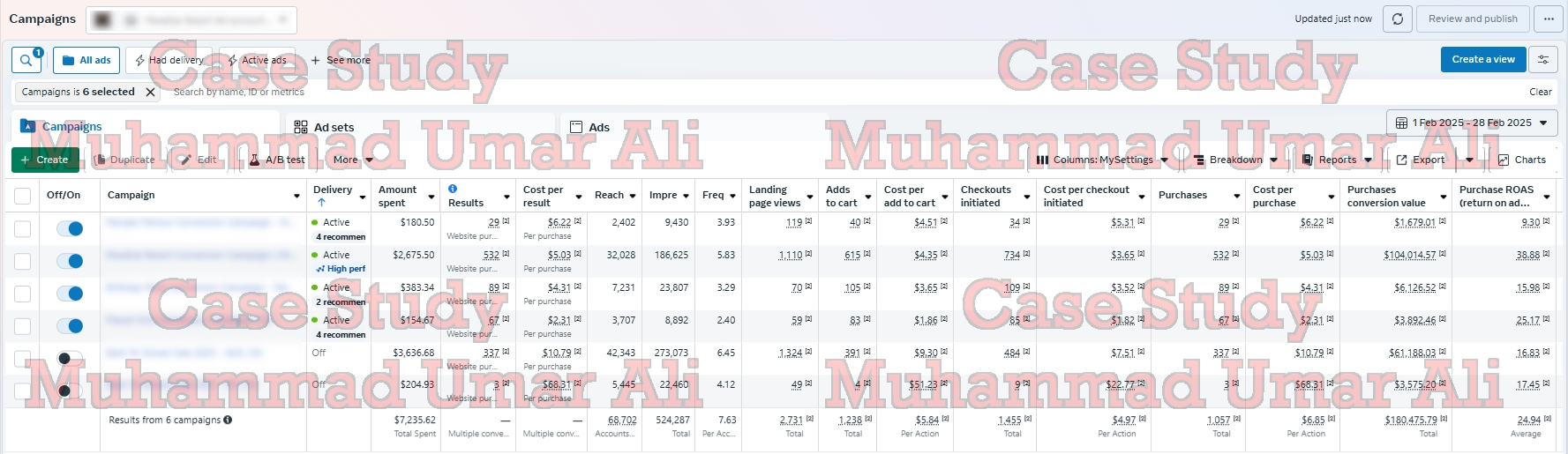Tick the select-all campaigns header checkbox
1568x454 pixels.
tap(23, 196)
